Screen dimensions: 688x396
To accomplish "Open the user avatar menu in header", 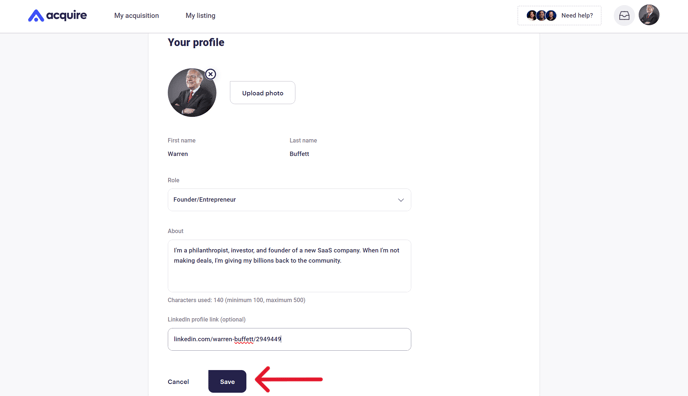I will (x=649, y=15).
